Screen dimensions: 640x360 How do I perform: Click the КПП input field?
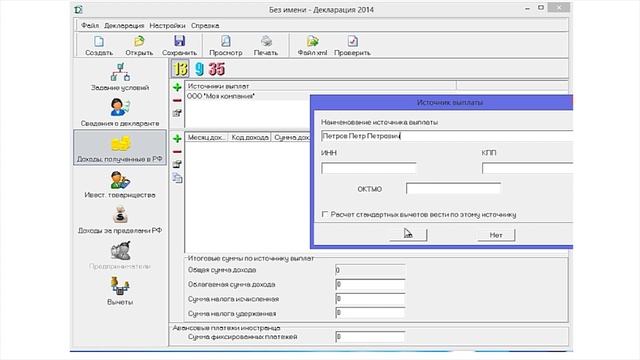(x=527, y=168)
